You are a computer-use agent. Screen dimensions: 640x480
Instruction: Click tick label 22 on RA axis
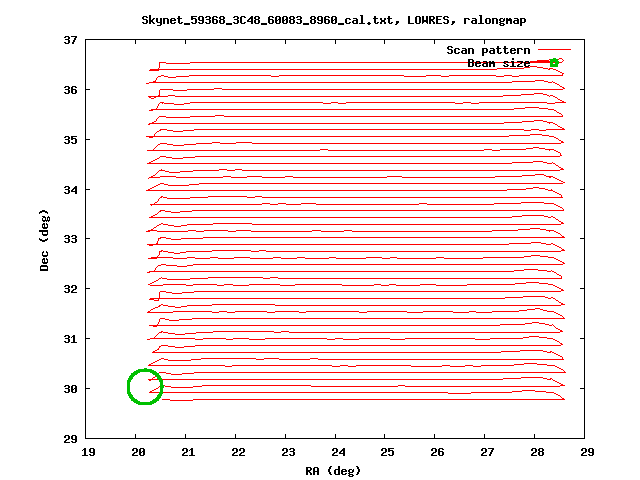point(238,452)
